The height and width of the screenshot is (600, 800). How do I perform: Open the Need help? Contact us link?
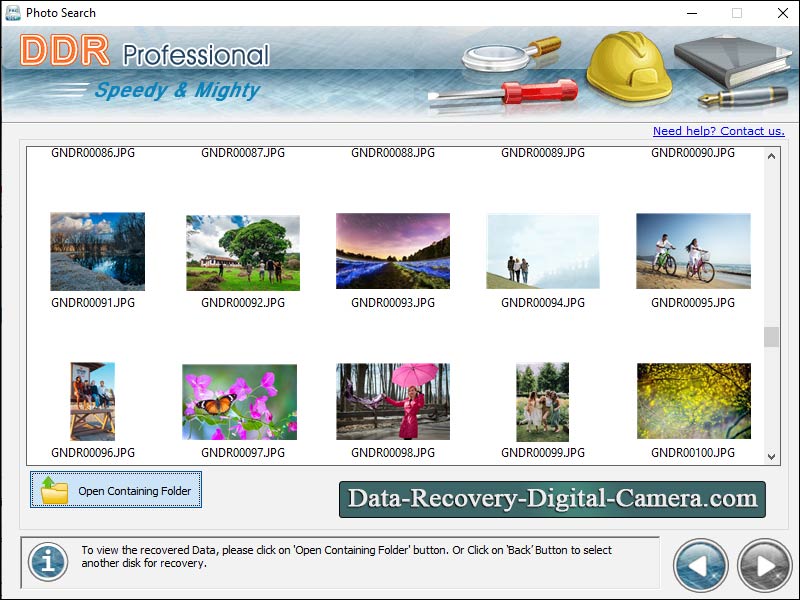point(719,131)
